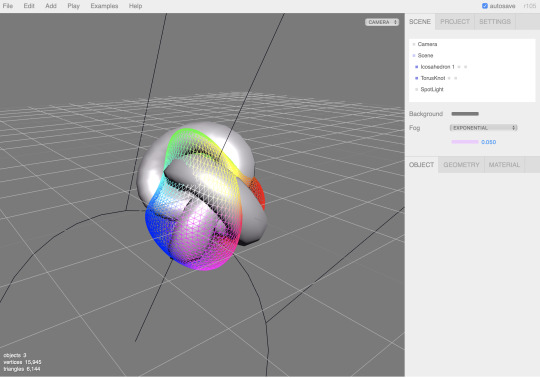The image size is (540, 378).
Task: Open the Examples menu
Action: (x=104, y=6)
